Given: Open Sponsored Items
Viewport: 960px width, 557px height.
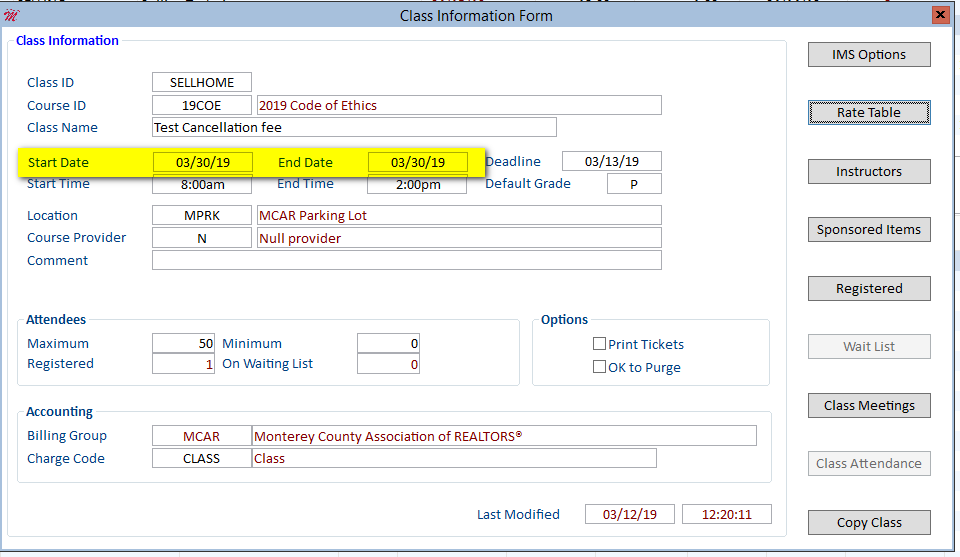Looking at the screenshot, I should click(x=869, y=230).
